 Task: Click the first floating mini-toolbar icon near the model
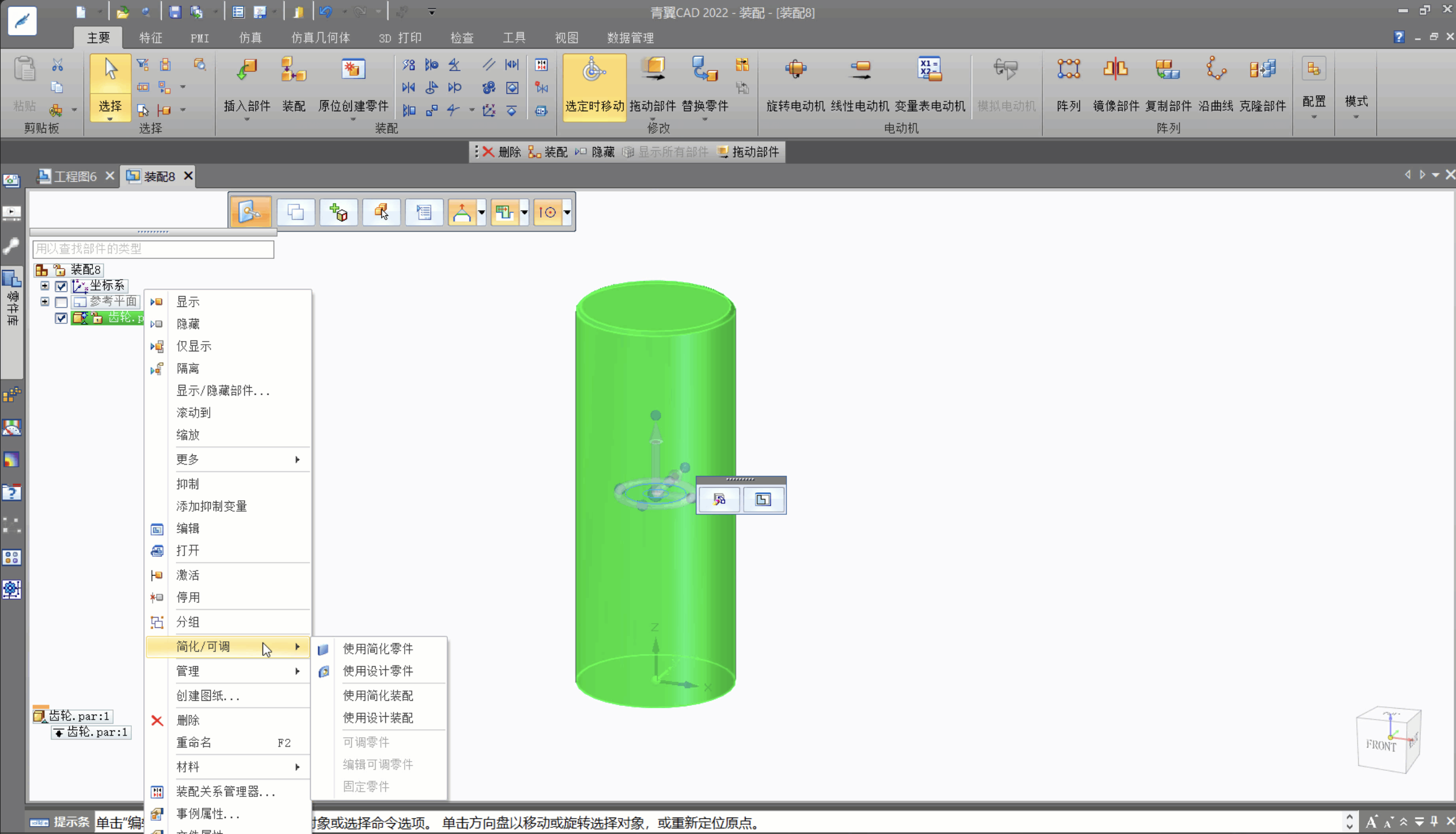(719, 500)
